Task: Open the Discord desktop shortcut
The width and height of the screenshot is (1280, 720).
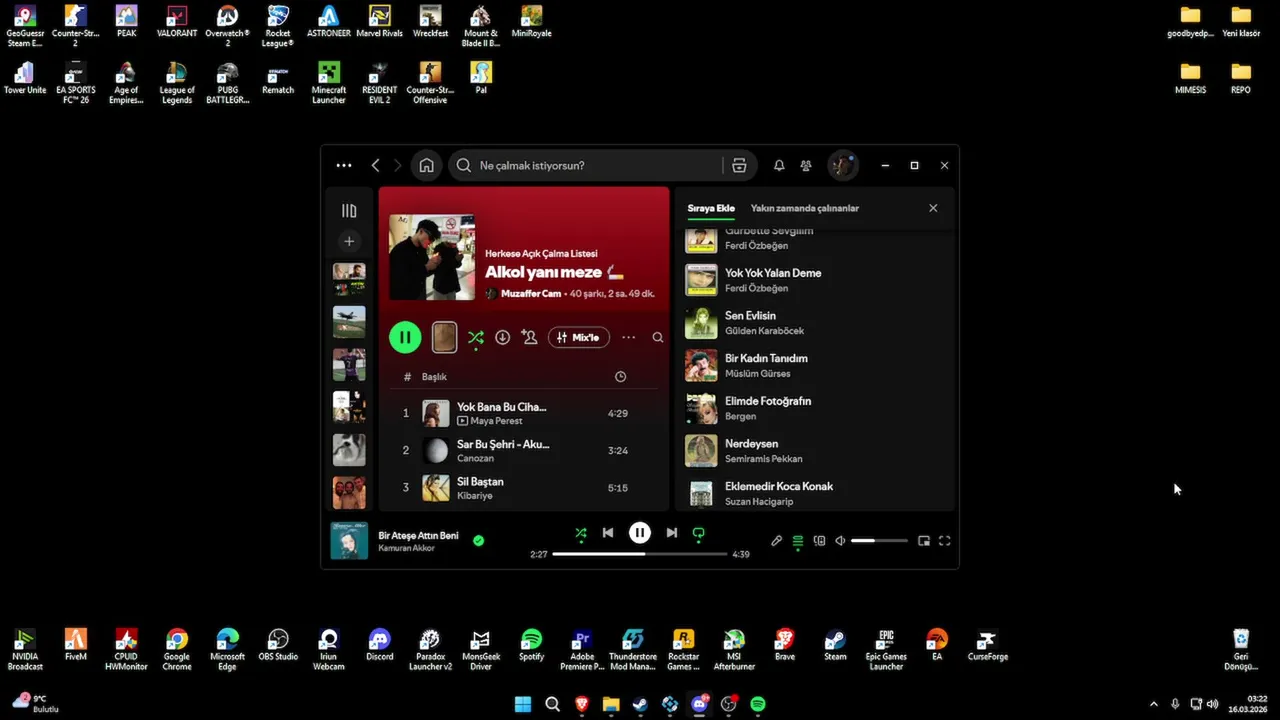Action: [379, 646]
